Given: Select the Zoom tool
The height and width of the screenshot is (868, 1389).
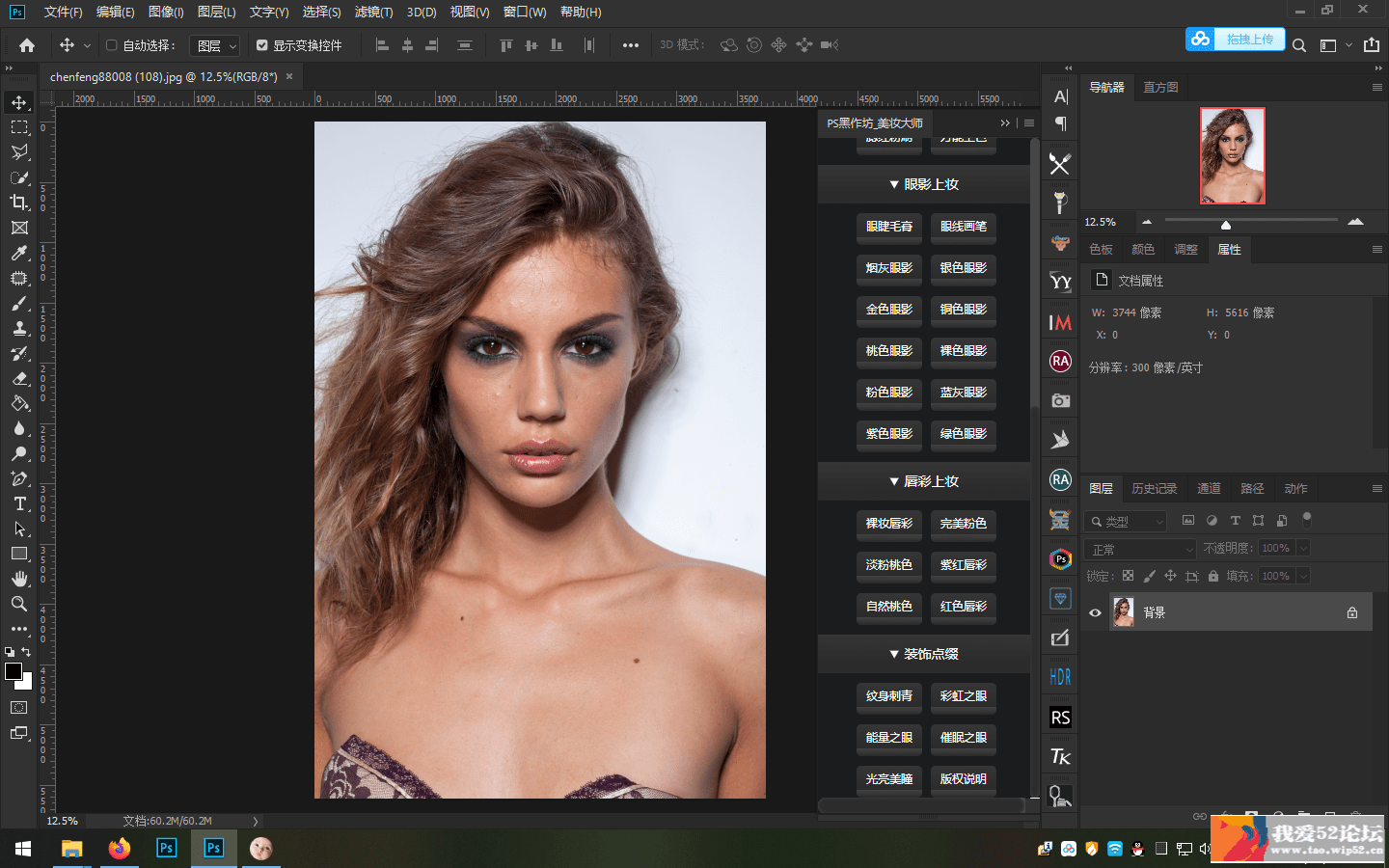Looking at the screenshot, I should click(19, 604).
